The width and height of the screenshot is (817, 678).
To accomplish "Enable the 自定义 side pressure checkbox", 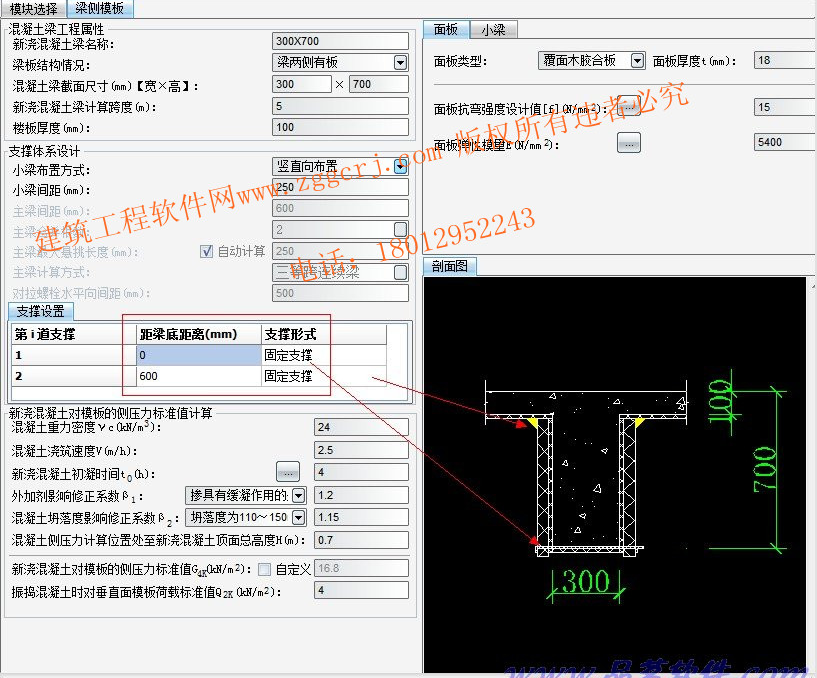I will click(265, 570).
